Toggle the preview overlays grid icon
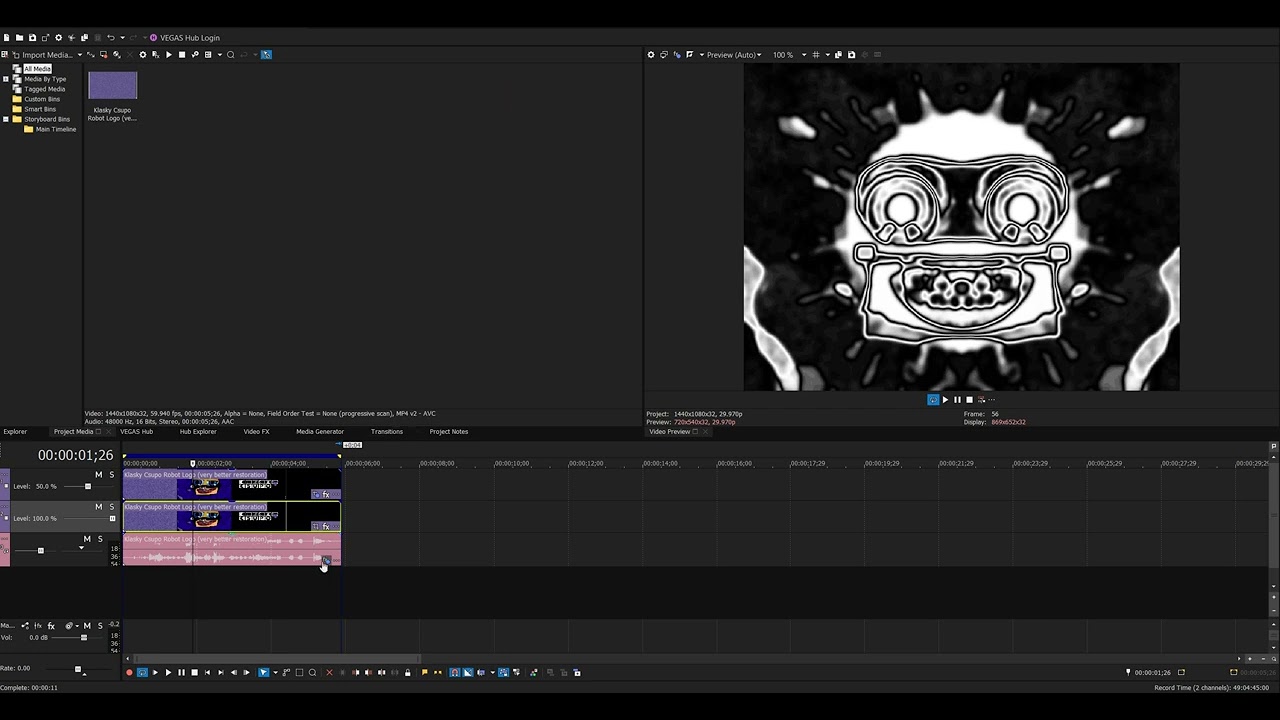This screenshot has height=720, width=1280. tap(816, 55)
